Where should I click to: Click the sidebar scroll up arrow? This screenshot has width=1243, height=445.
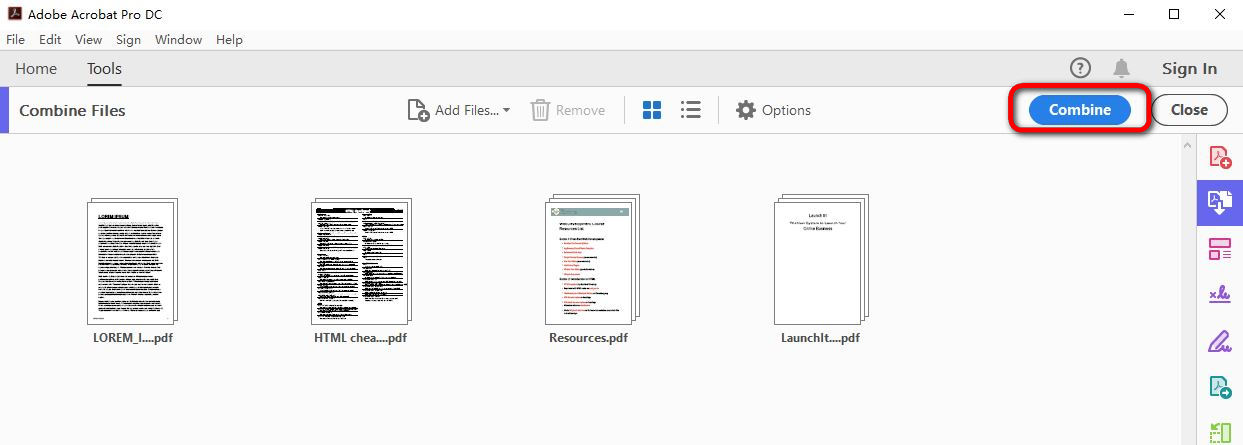point(1189,145)
